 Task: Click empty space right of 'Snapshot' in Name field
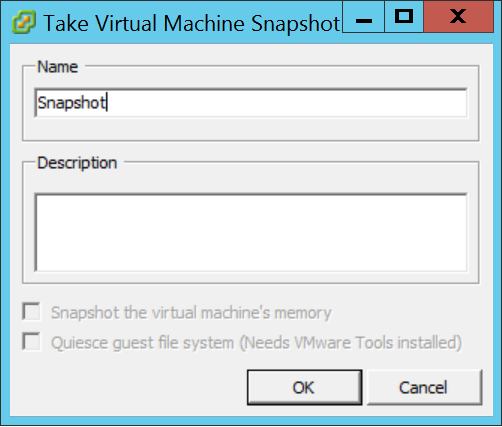tap(287, 103)
